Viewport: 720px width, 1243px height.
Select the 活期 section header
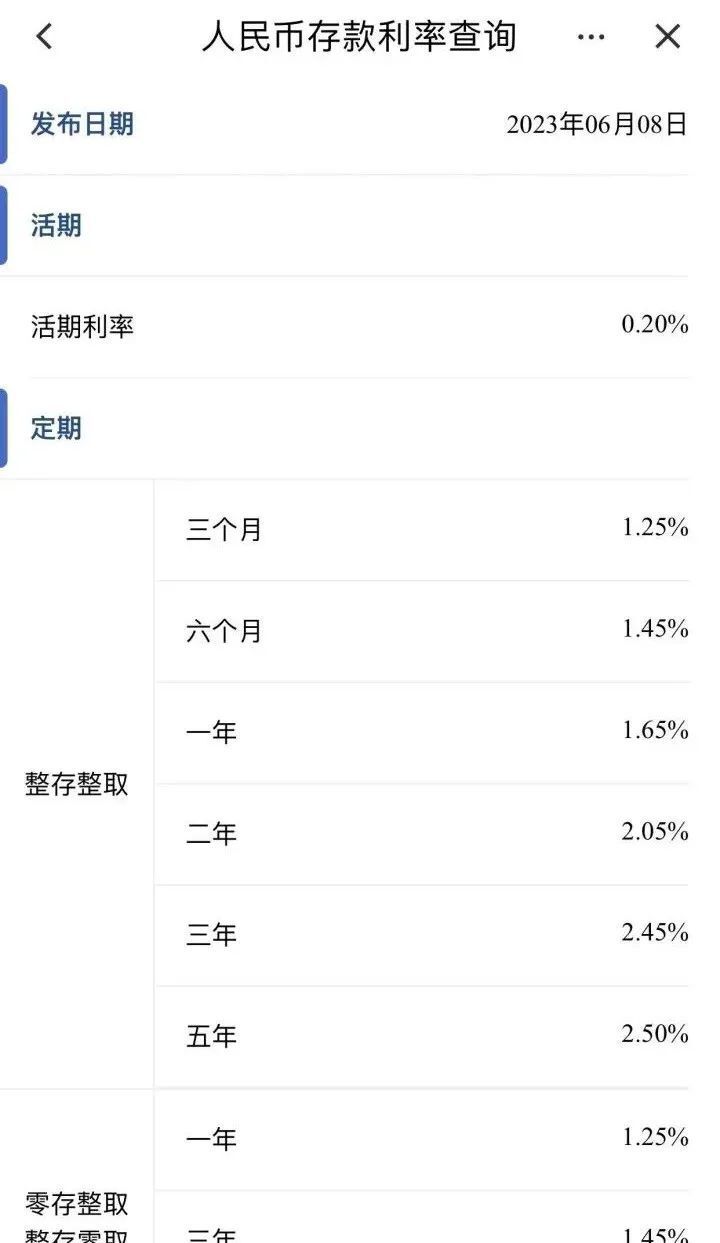pyautogui.click(x=56, y=226)
